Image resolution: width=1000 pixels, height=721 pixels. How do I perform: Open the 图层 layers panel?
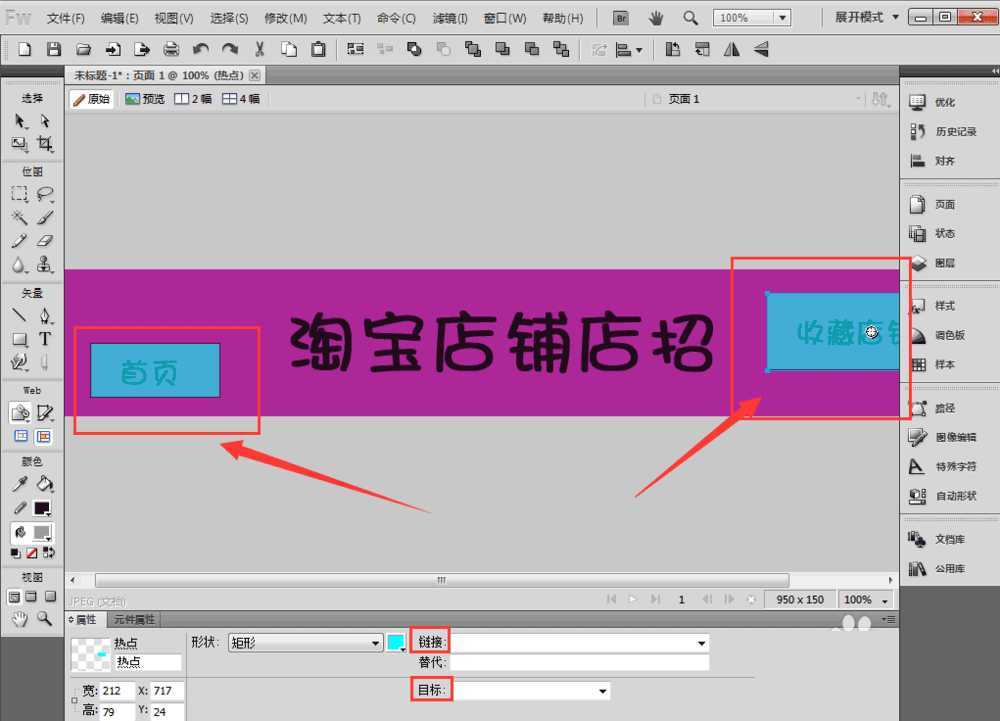click(x=944, y=263)
